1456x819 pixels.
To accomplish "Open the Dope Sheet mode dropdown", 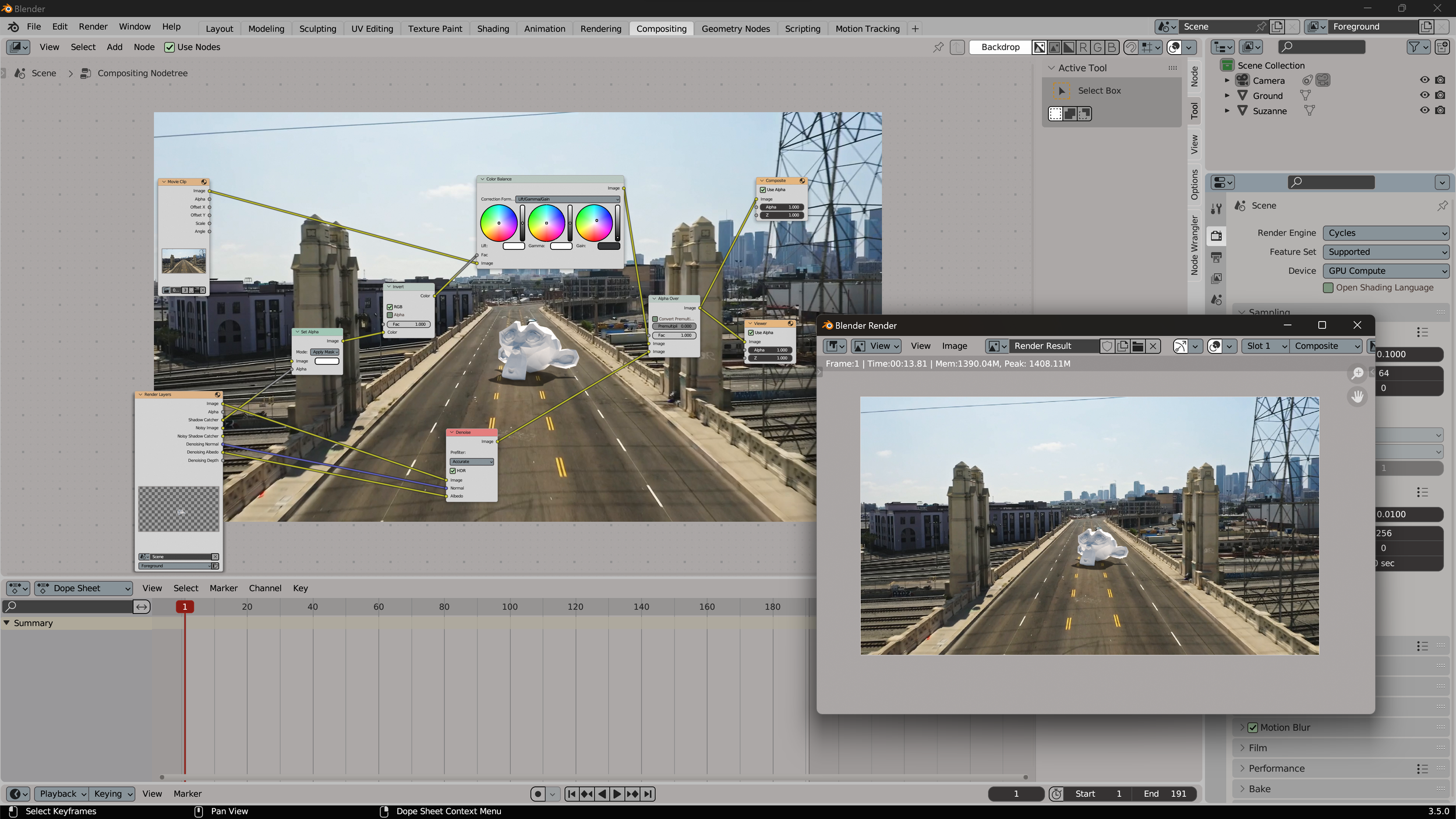I will point(84,588).
